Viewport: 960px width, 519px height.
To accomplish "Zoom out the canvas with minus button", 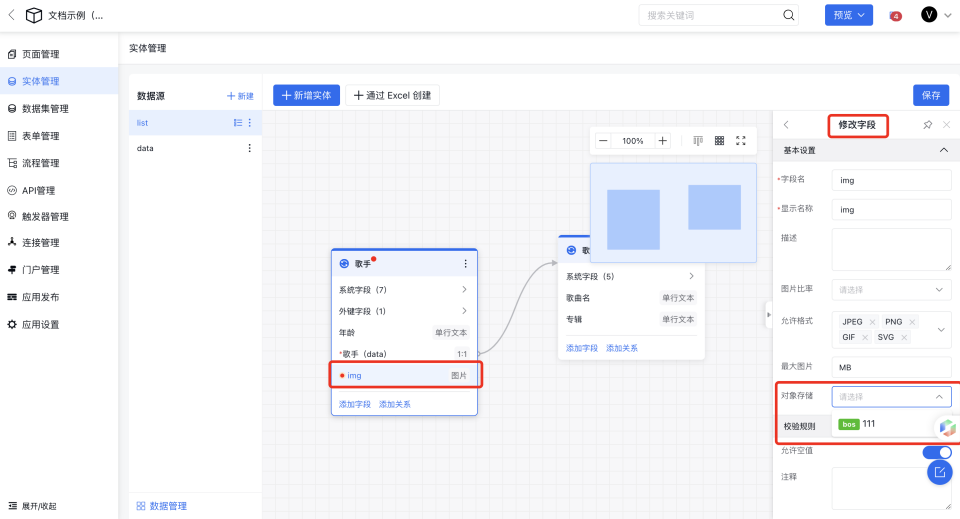I will click(x=603, y=141).
